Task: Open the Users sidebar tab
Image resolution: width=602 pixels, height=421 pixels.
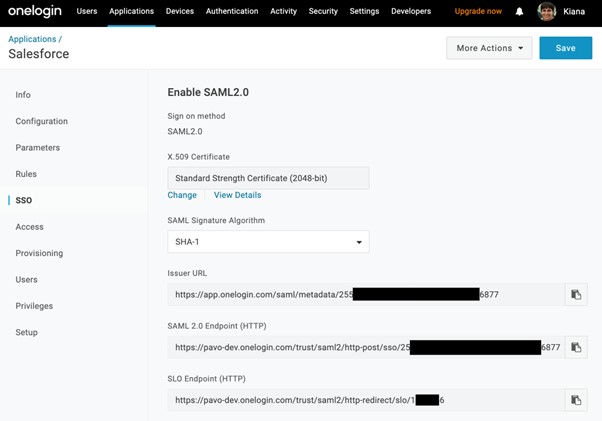Action: click(x=26, y=279)
